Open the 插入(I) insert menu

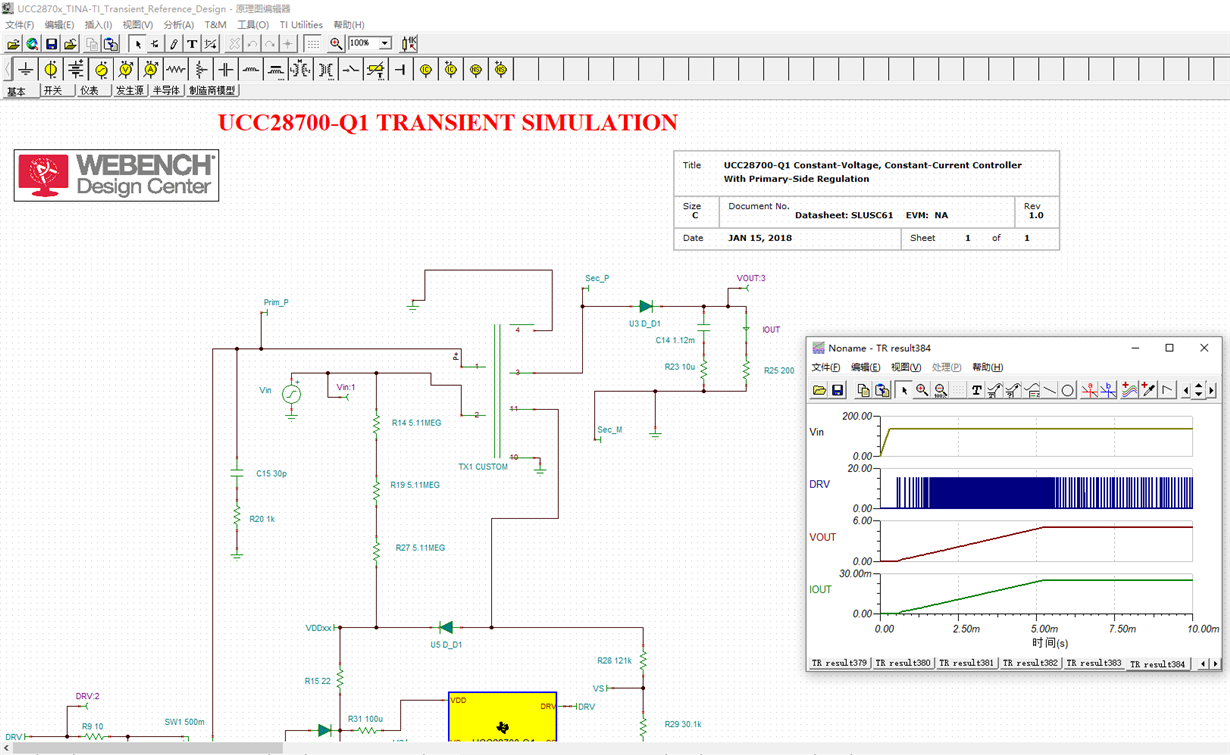click(x=98, y=25)
